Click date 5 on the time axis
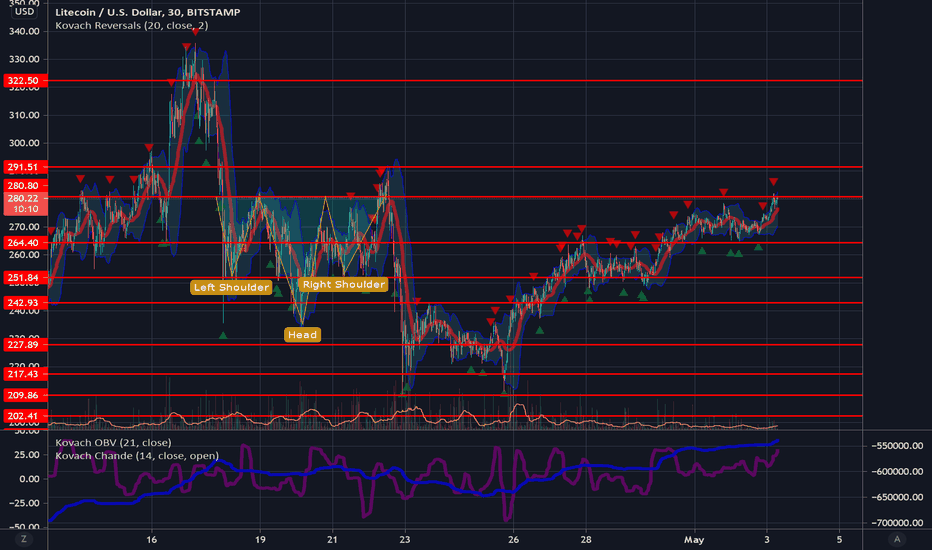 pyautogui.click(x=839, y=540)
